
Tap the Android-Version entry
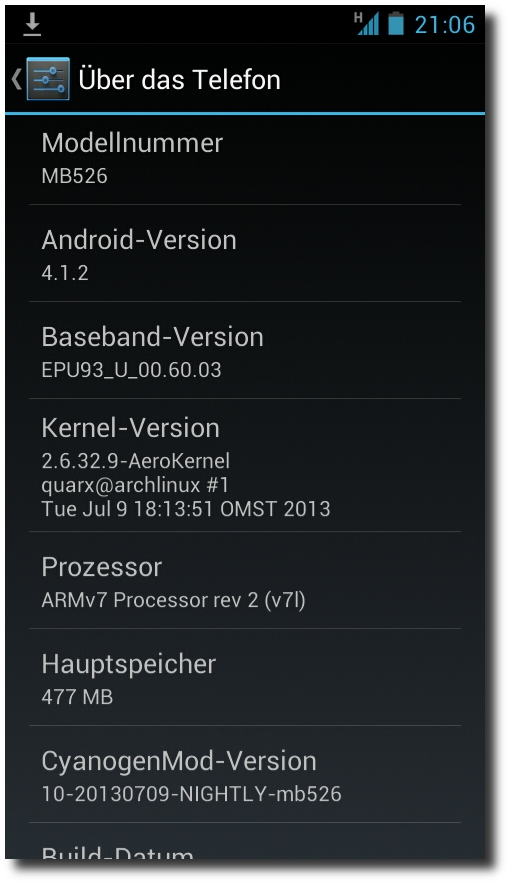click(245, 253)
